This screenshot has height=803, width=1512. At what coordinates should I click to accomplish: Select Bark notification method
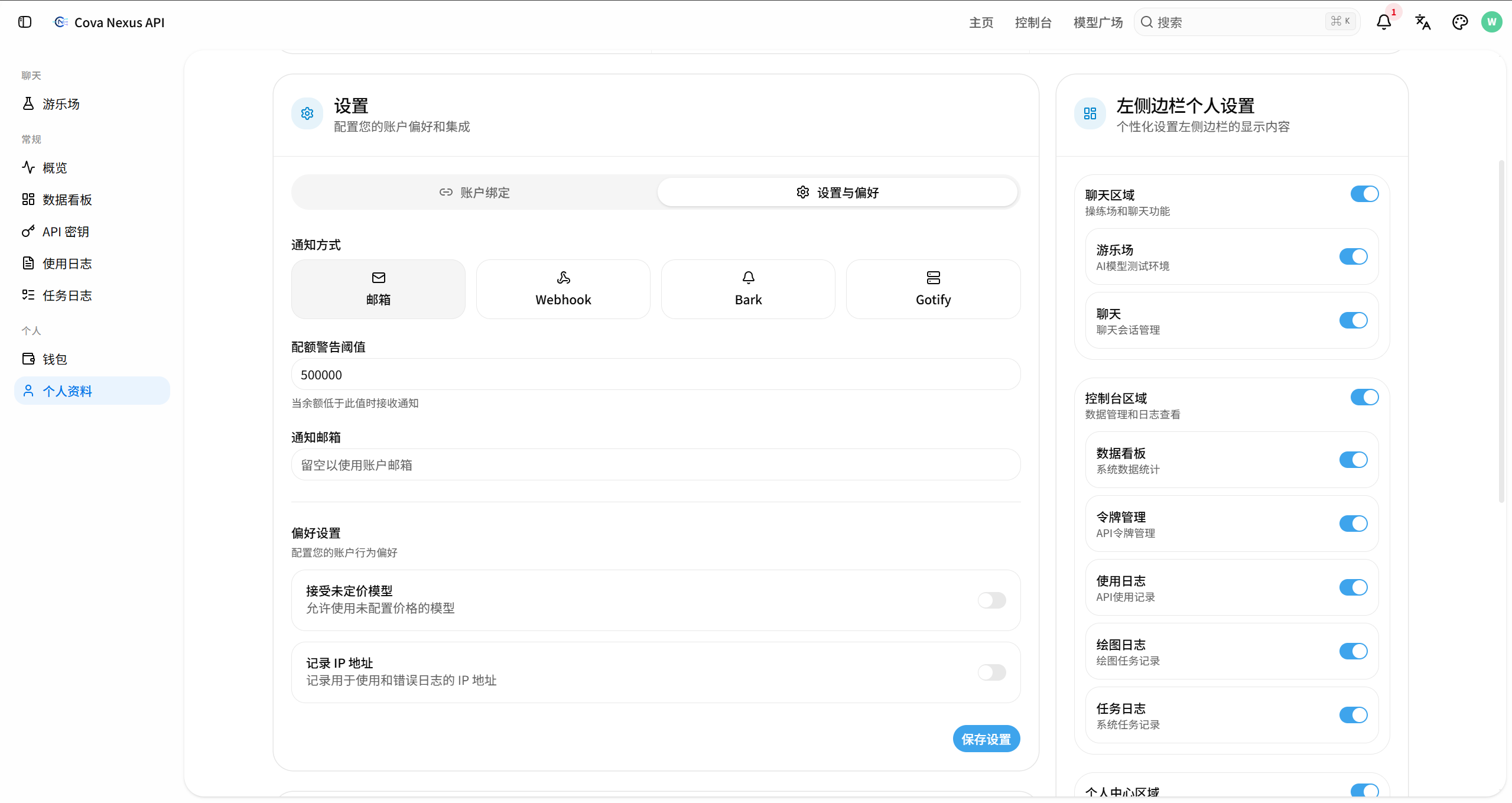tap(749, 289)
